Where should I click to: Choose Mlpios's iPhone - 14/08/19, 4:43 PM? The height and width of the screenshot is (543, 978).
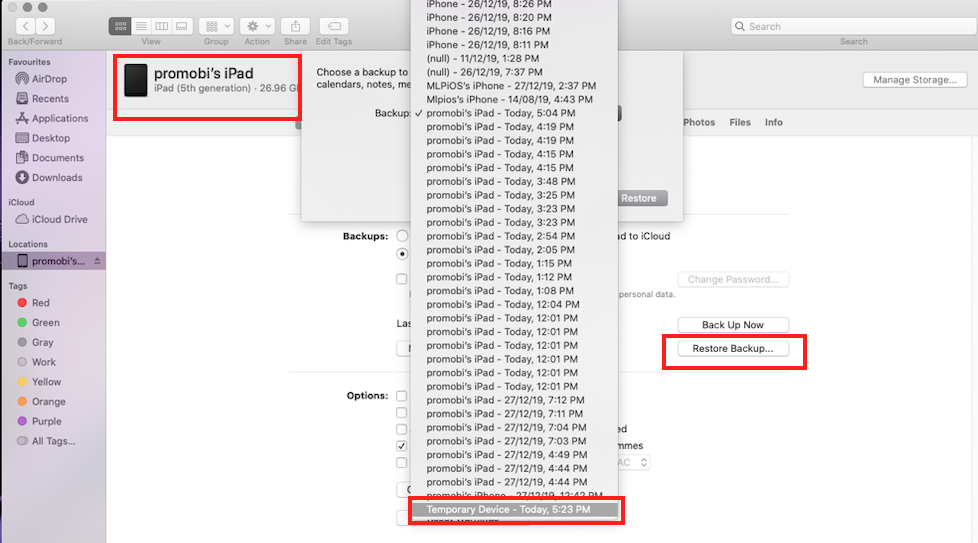[x=515, y=100]
